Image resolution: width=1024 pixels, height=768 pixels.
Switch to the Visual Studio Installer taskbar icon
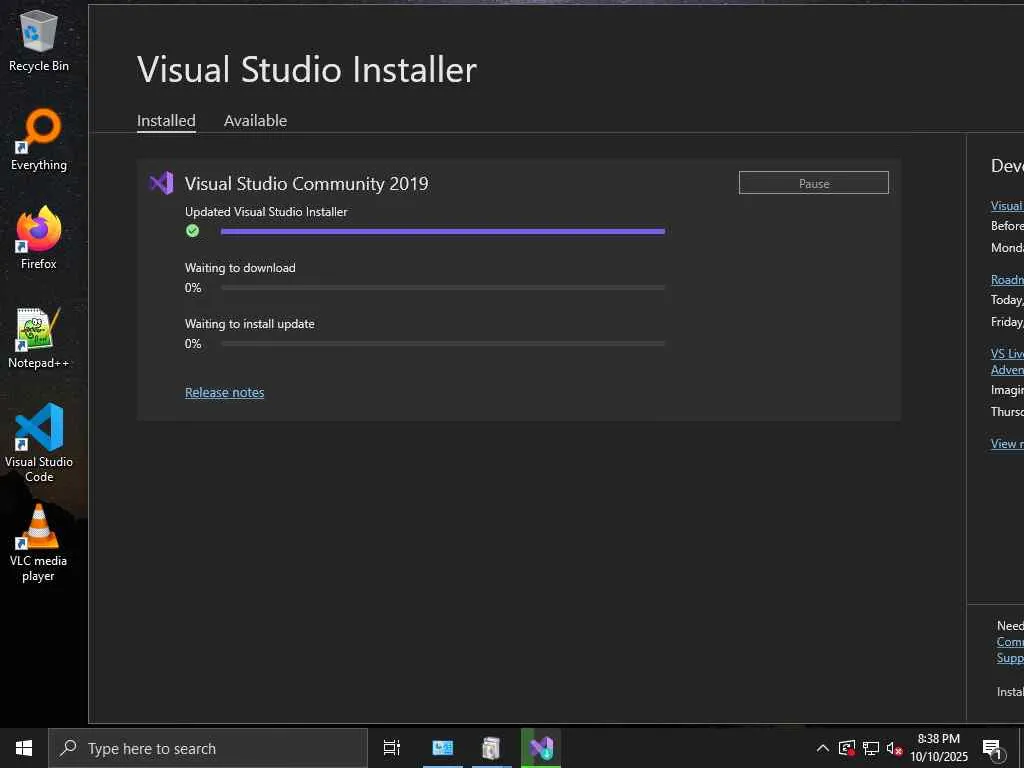[x=541, y=748]
